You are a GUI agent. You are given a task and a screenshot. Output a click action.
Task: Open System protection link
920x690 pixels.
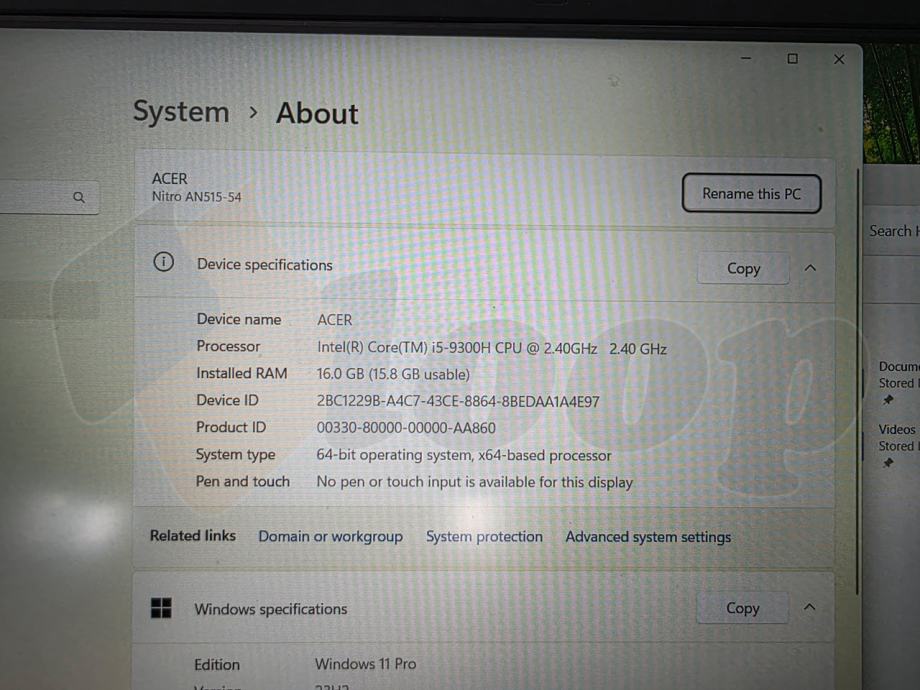[484, 536]
